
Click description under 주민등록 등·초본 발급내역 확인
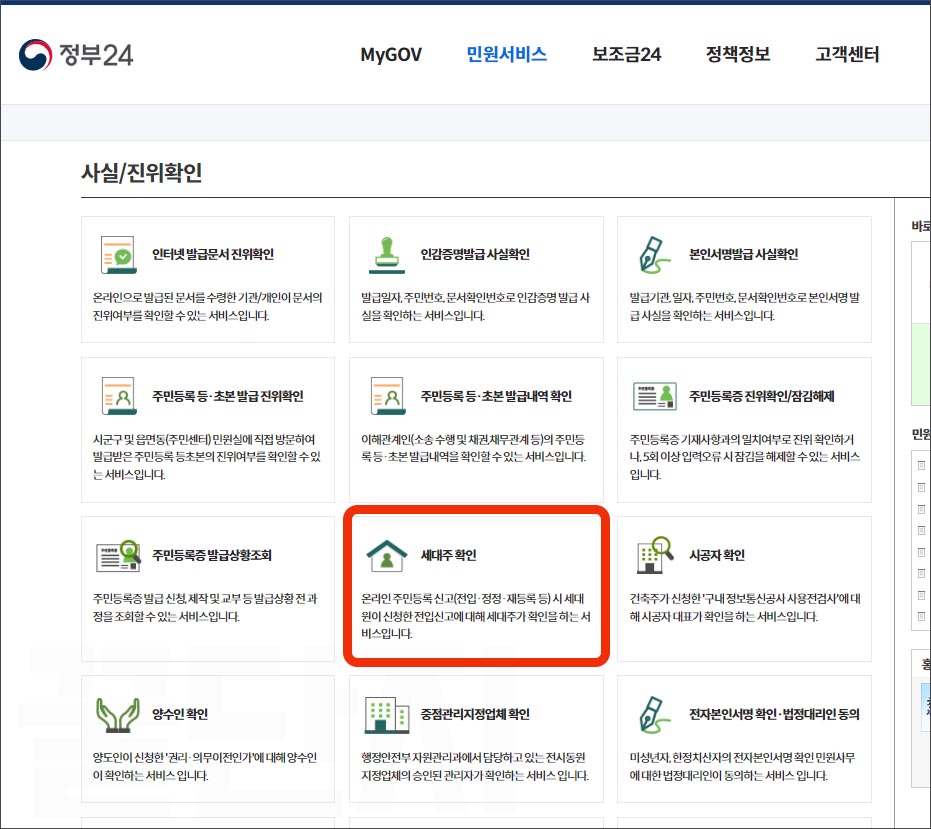coord(474,448)
